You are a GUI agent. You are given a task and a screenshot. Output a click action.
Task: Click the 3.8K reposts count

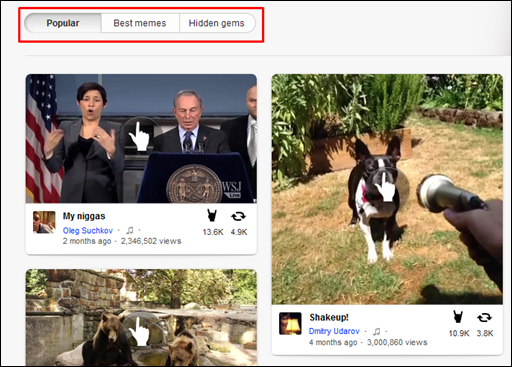[485, 333]
